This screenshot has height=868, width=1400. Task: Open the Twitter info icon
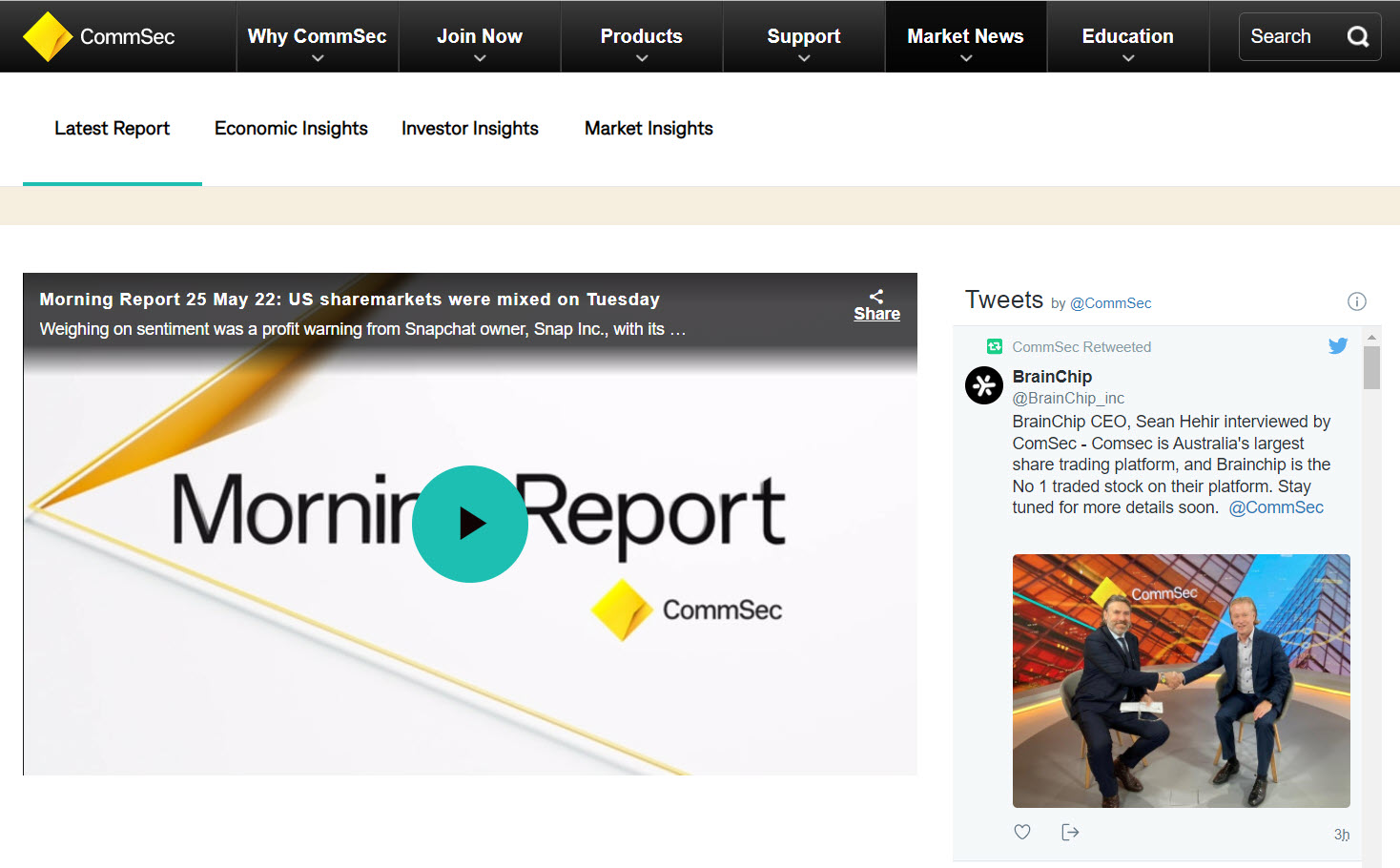click(x=1356, y=301)
